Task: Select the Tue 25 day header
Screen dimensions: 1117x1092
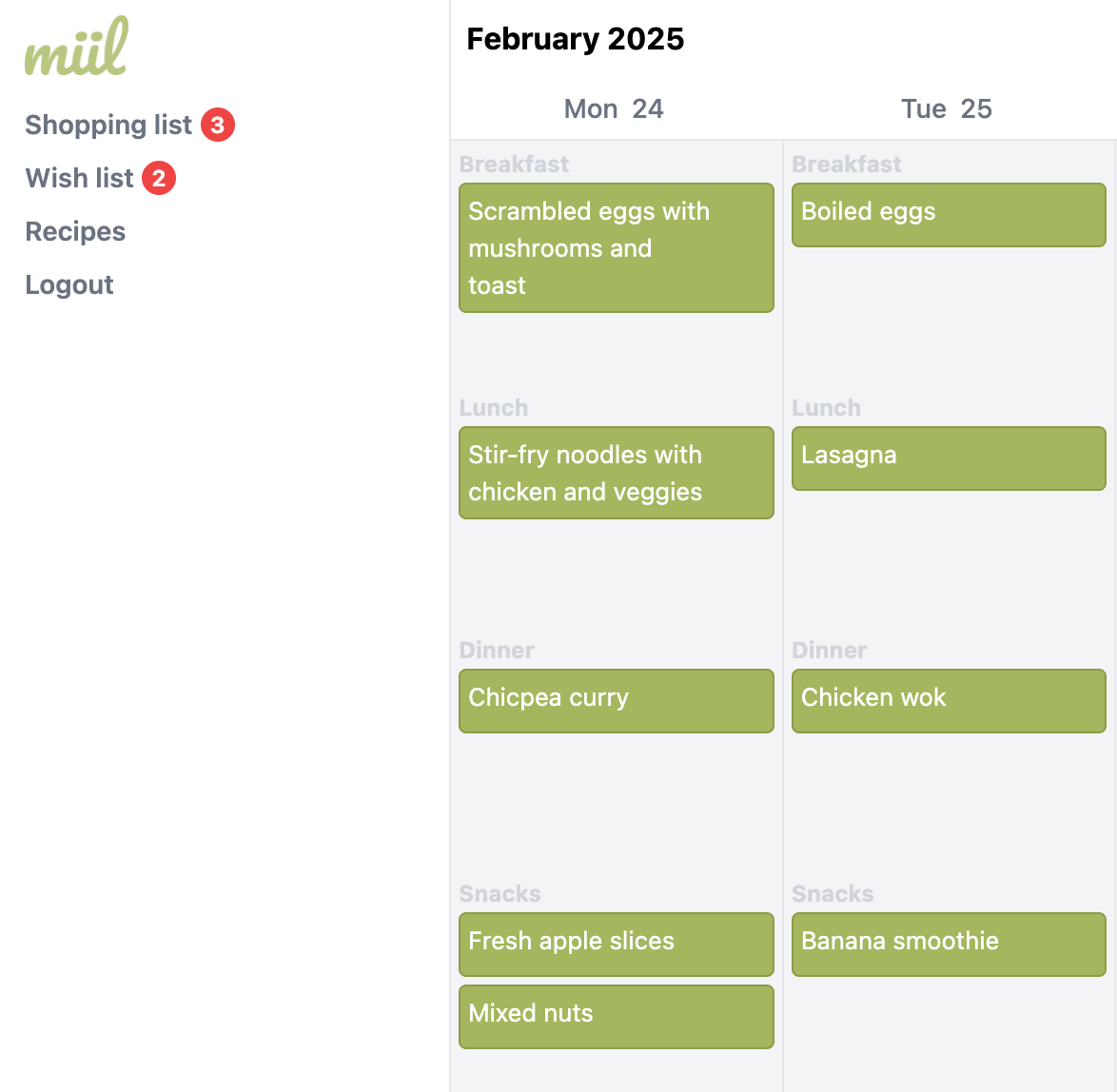Action: pos(947,108)
